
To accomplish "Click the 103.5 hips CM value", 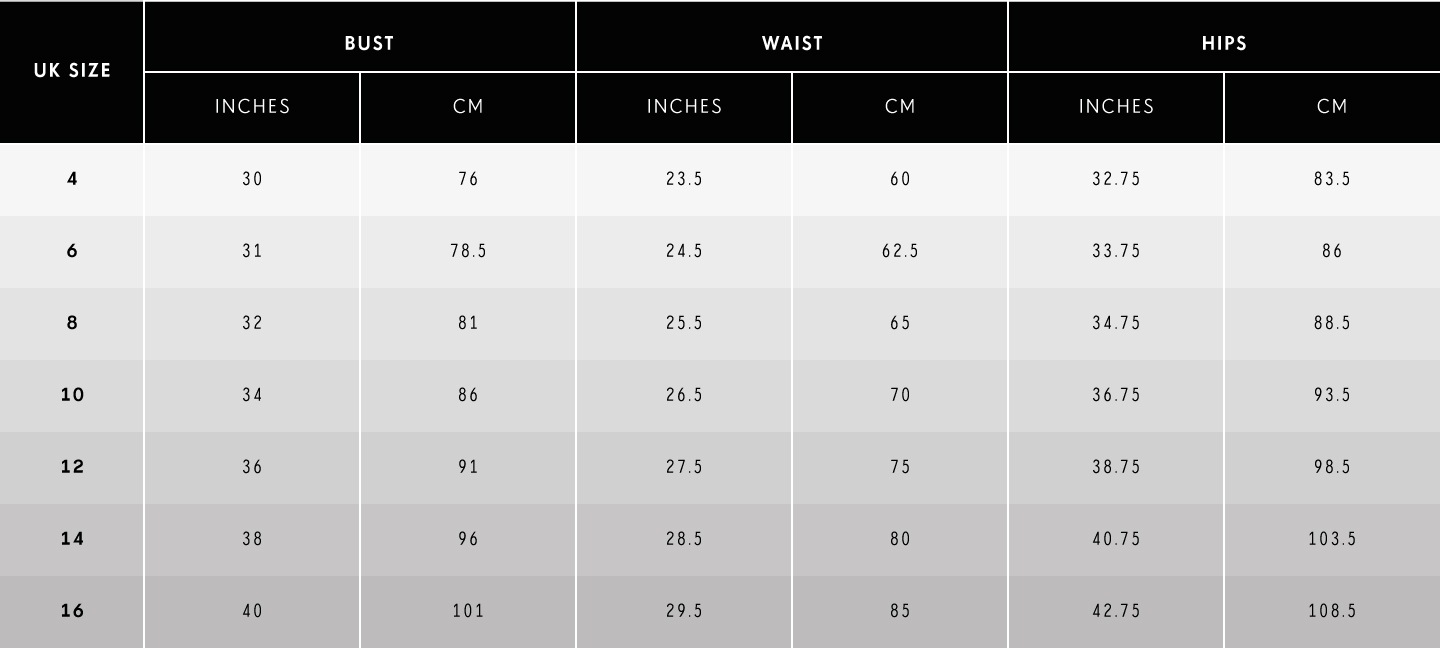I will [1332, 539].
